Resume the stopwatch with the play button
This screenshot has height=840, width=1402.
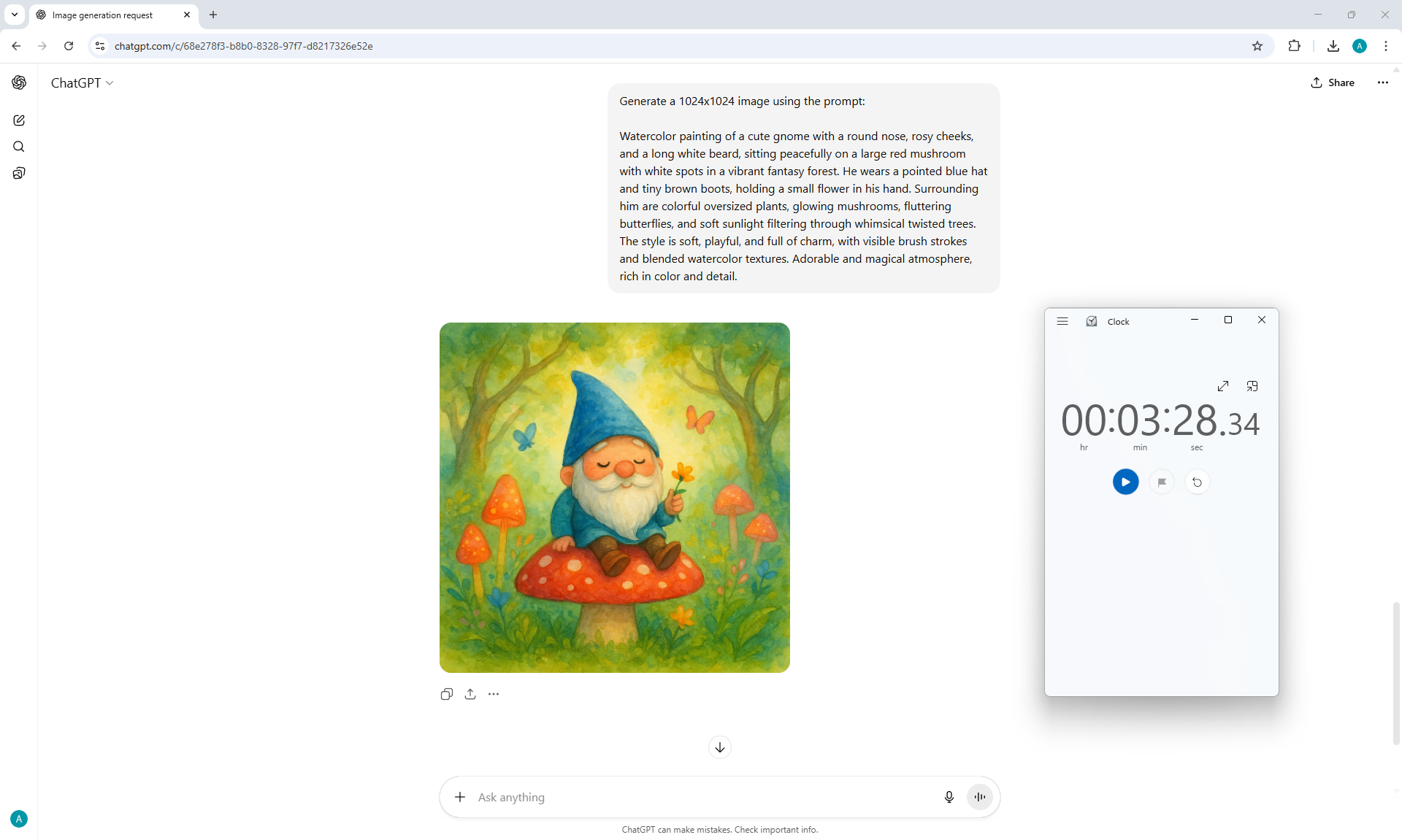pos(1125,482)
